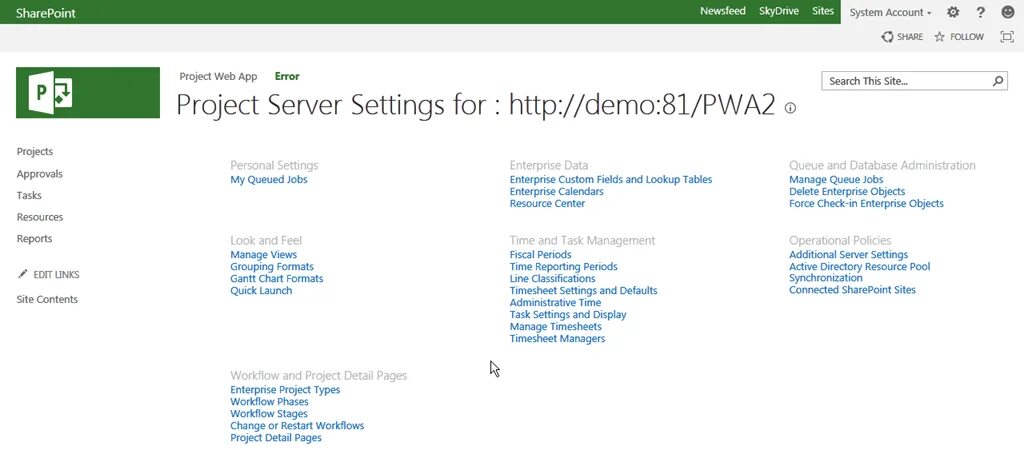This screenshot has width=1024, height=450.
Task: Go to Approvals in left navigation
Action: point(40,174)
